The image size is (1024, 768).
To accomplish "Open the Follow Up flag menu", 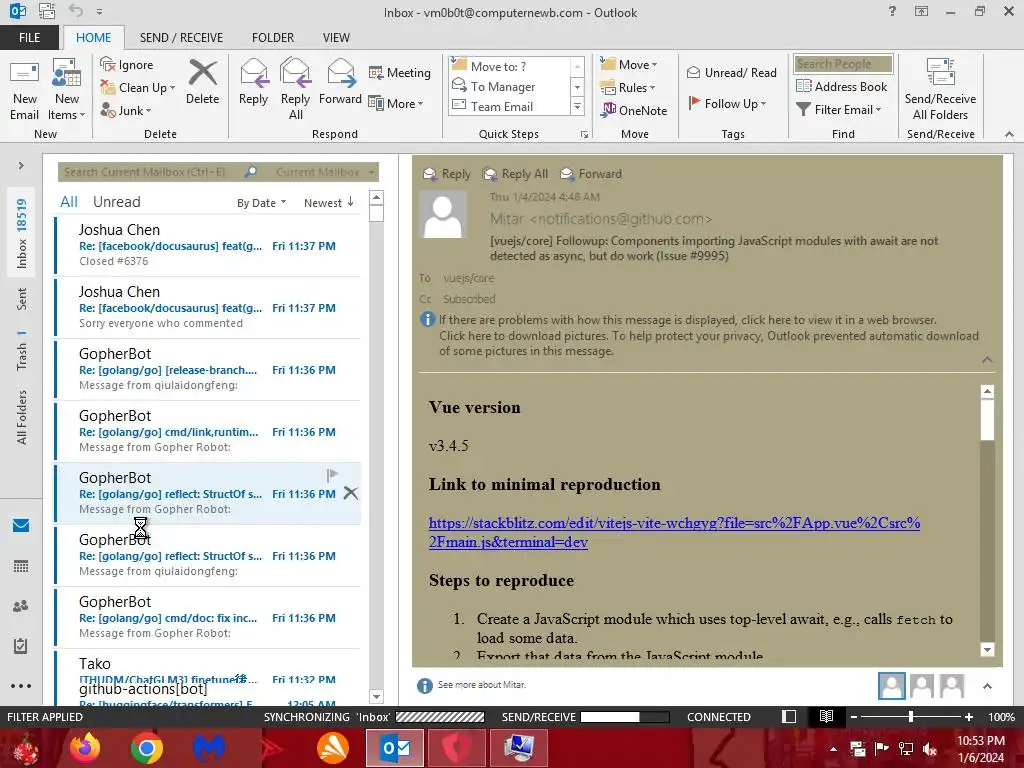I will point(727,103).
